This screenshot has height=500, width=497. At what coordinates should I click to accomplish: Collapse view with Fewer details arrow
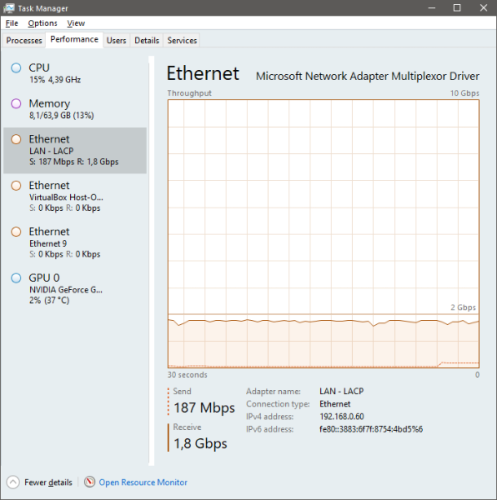point(13,482)
